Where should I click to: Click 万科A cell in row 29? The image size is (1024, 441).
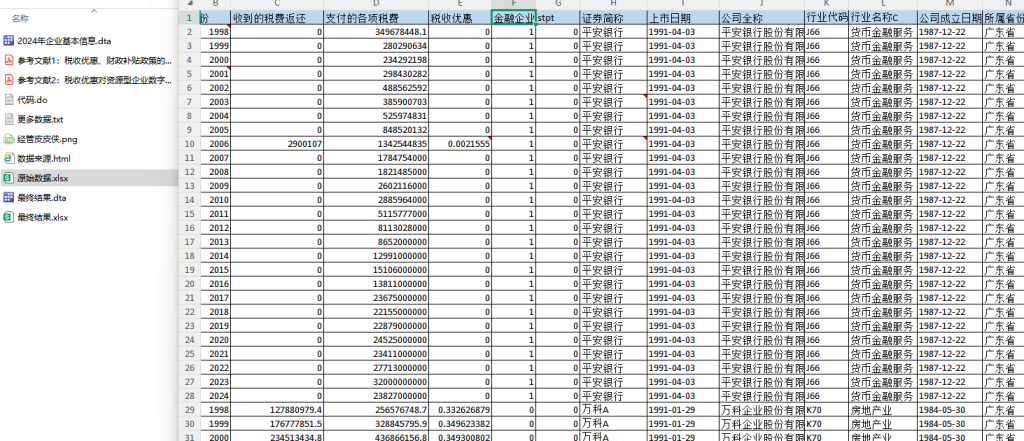613,410
